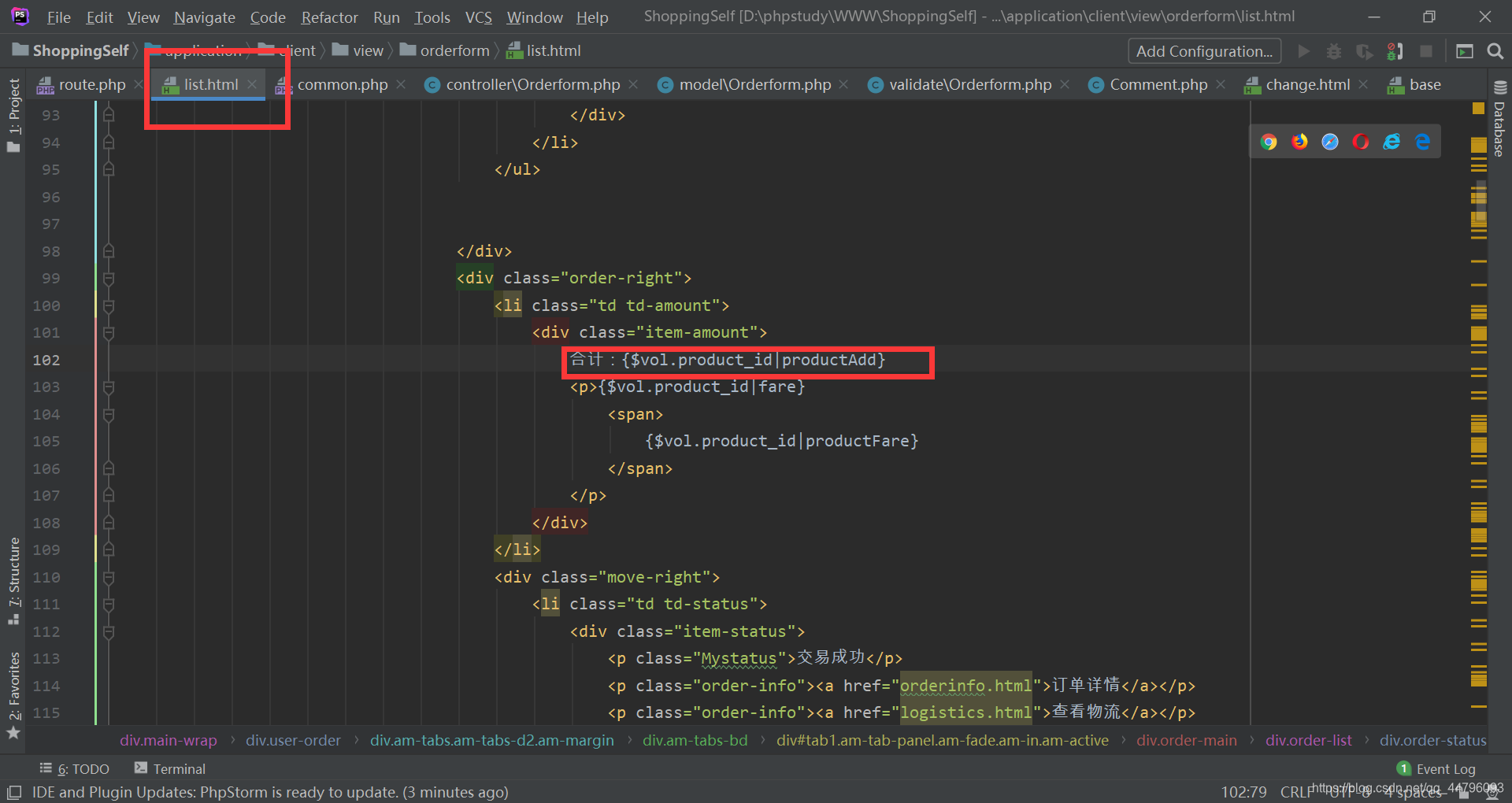Open page in Safari browser

pyautogui.click(x=1330, y=142)
